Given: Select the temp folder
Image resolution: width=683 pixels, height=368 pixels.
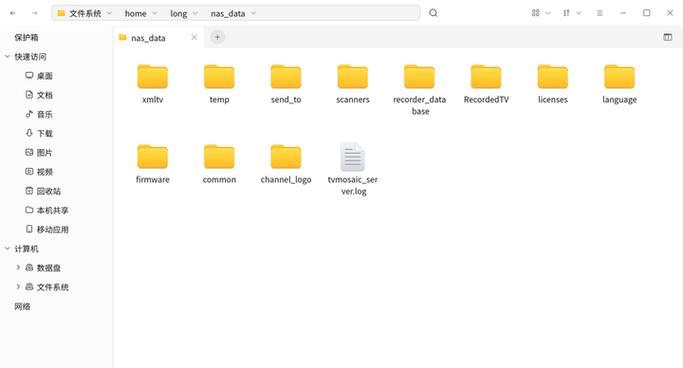Looking at the screenshot, I should tap(219, 84).
